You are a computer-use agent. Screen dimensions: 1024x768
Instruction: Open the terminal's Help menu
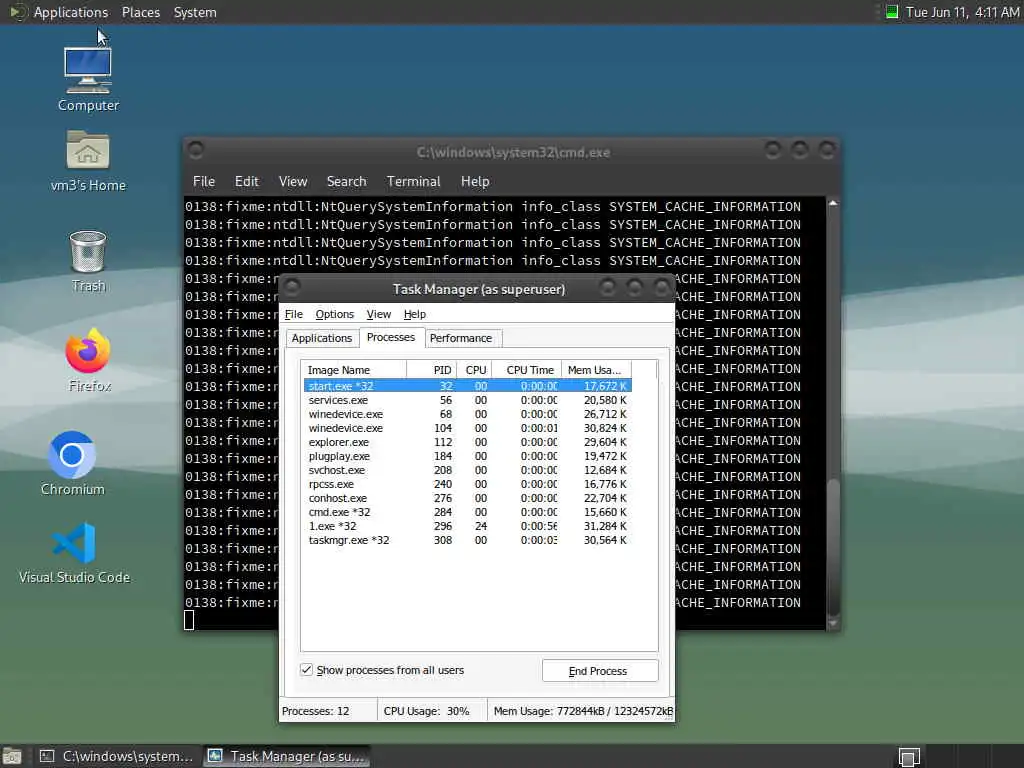[475, 182]
